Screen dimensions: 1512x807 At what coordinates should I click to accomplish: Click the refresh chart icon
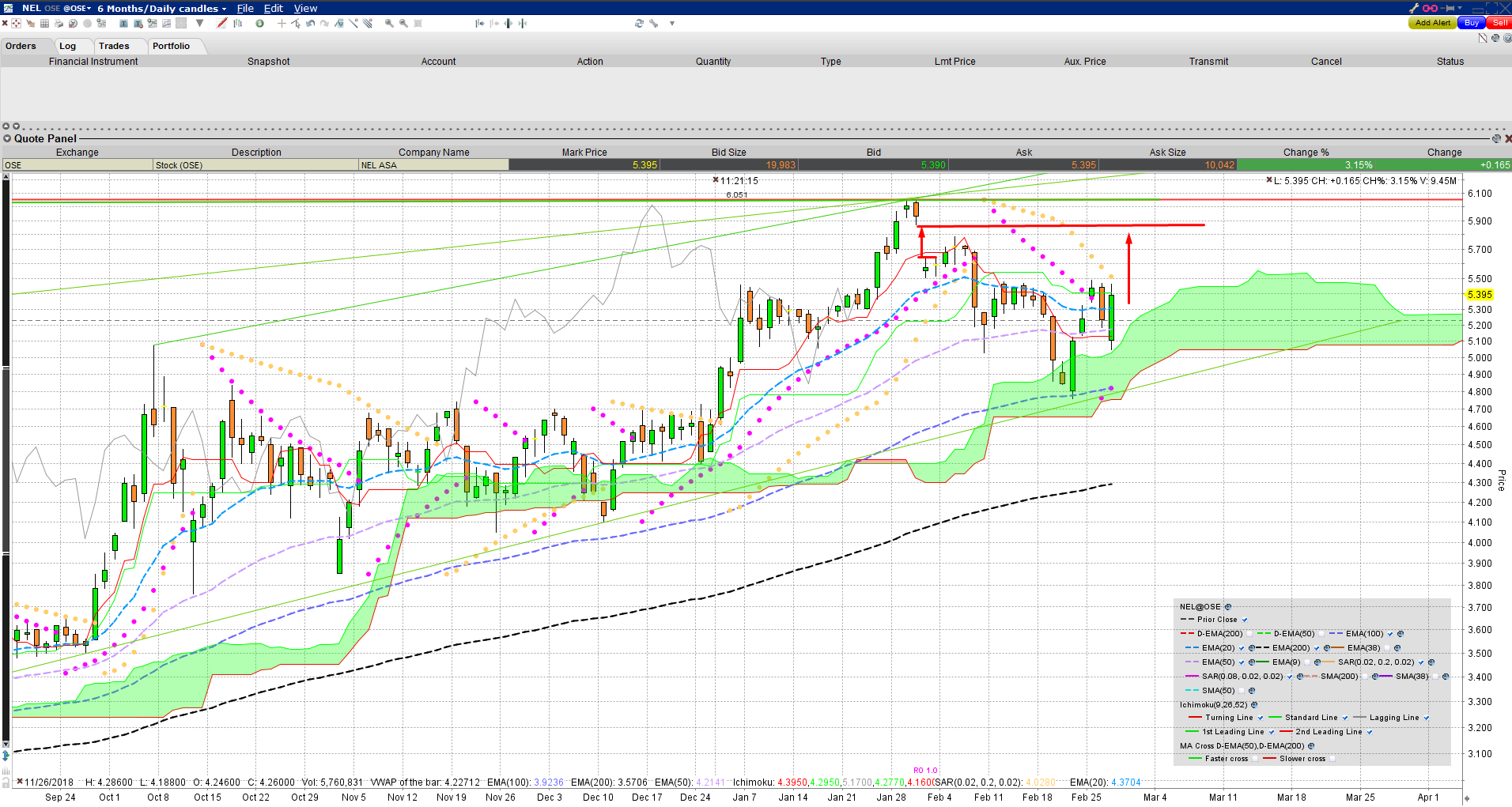639,23
